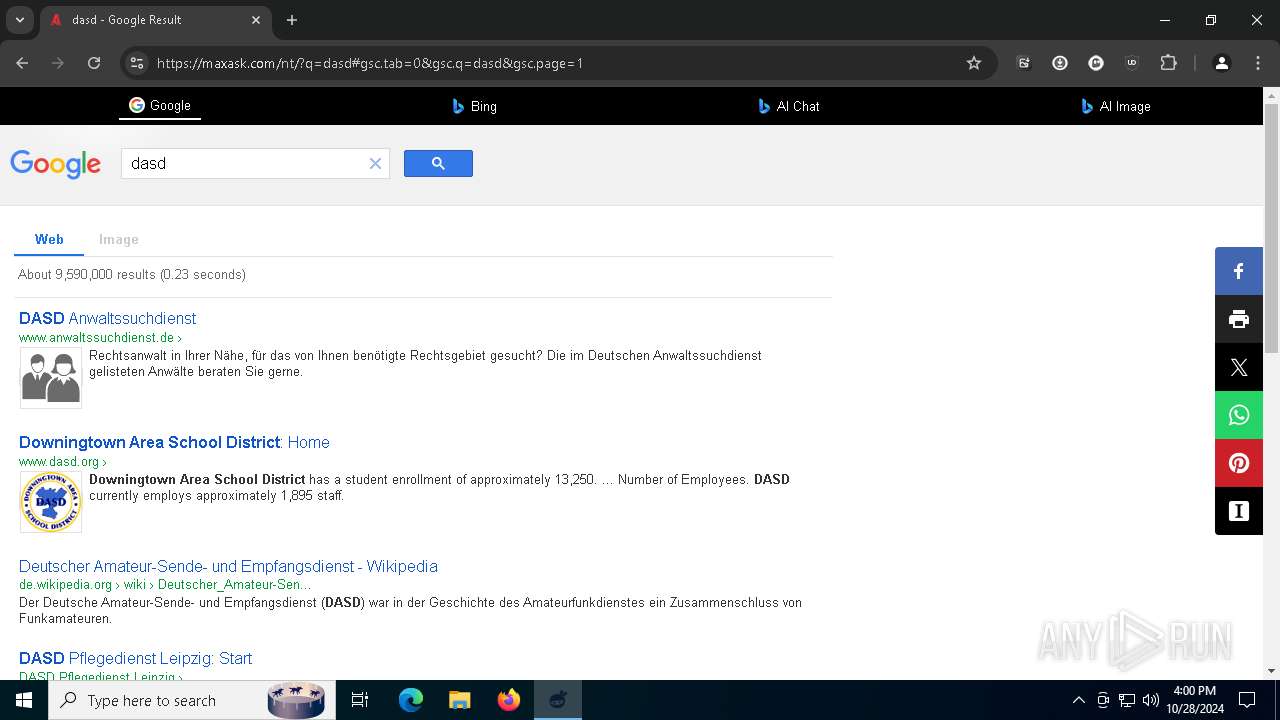
Task: Launch Microsoft Edge from the taskbar
Action: (411, 700)
